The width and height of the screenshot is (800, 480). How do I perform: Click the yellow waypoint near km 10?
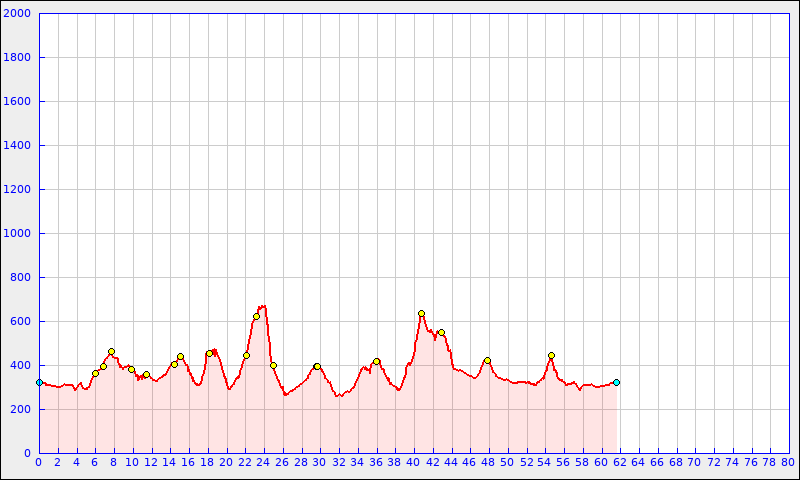[131, 369]
